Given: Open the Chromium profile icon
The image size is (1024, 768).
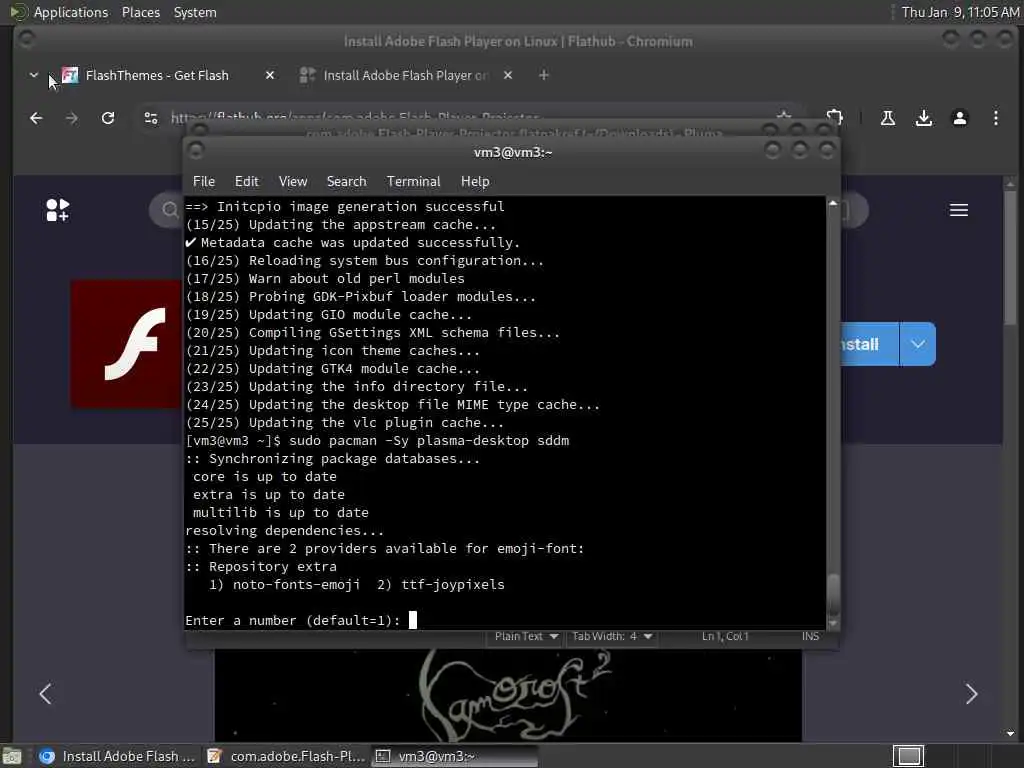Looking at the screenshot, I should [x=959, y=118].
